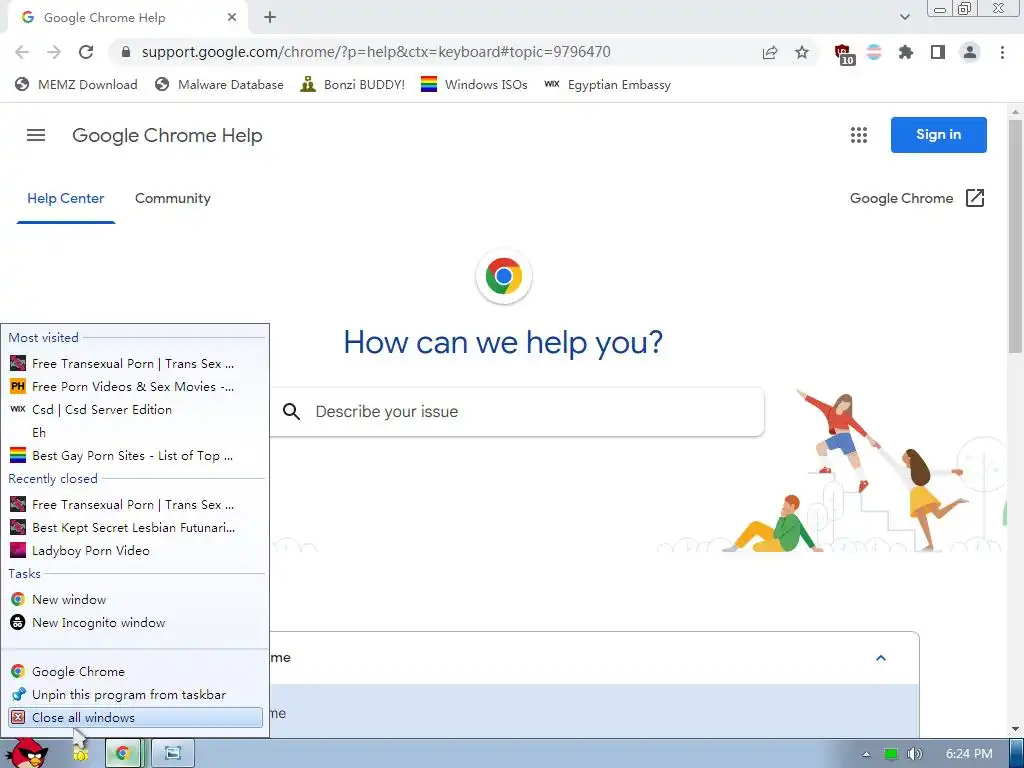Click the forward navigation arrow

click(x=54, y=52)
